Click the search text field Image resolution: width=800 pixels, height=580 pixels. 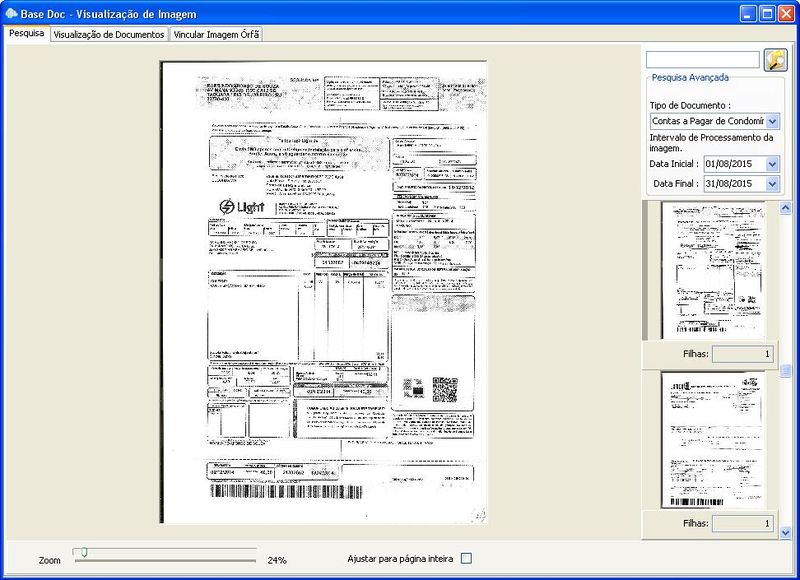coord(702,60)
